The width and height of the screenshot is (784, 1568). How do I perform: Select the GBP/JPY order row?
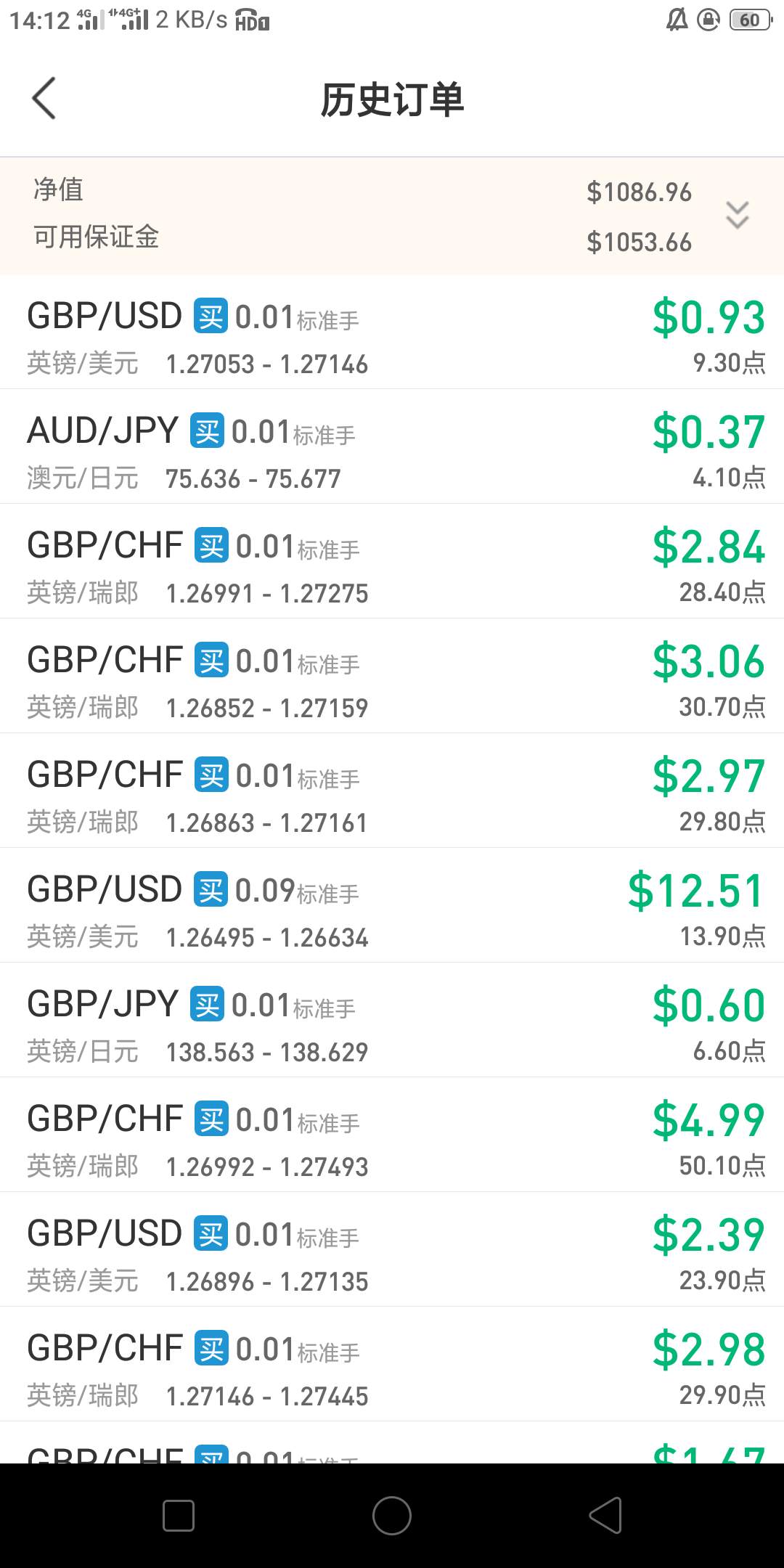pos(392,1020)
